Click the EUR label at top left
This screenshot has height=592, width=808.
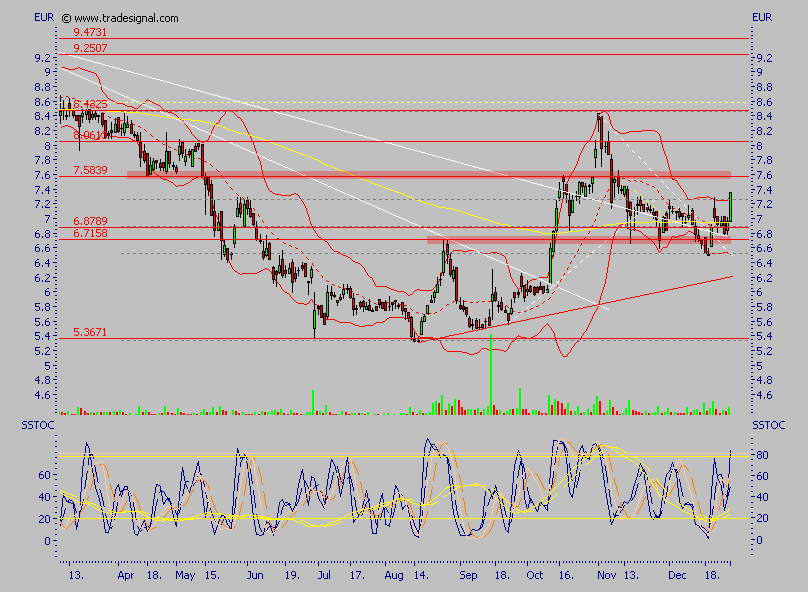45,18
